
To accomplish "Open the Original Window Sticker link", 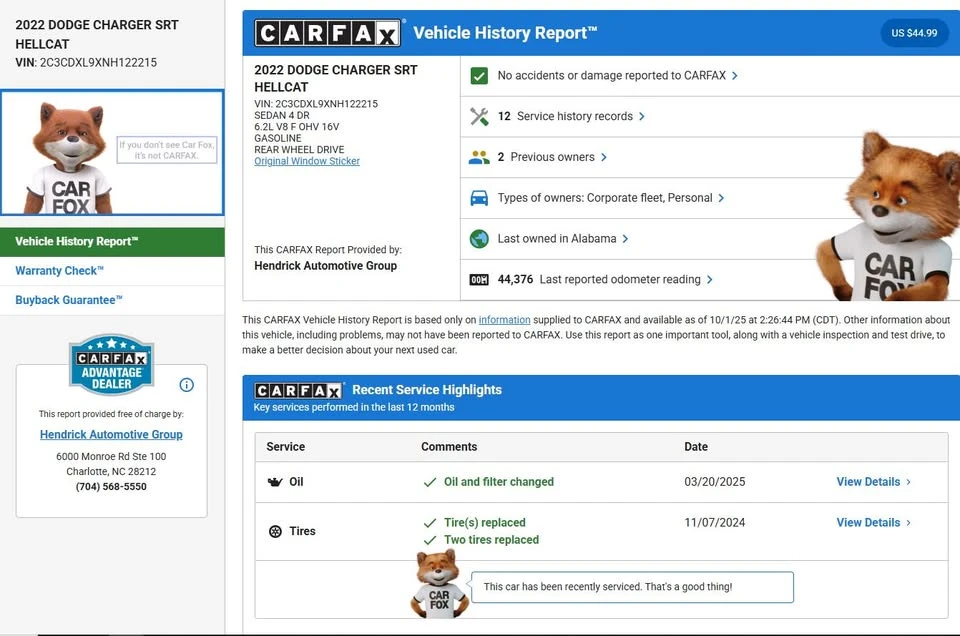I will [307, 161].
